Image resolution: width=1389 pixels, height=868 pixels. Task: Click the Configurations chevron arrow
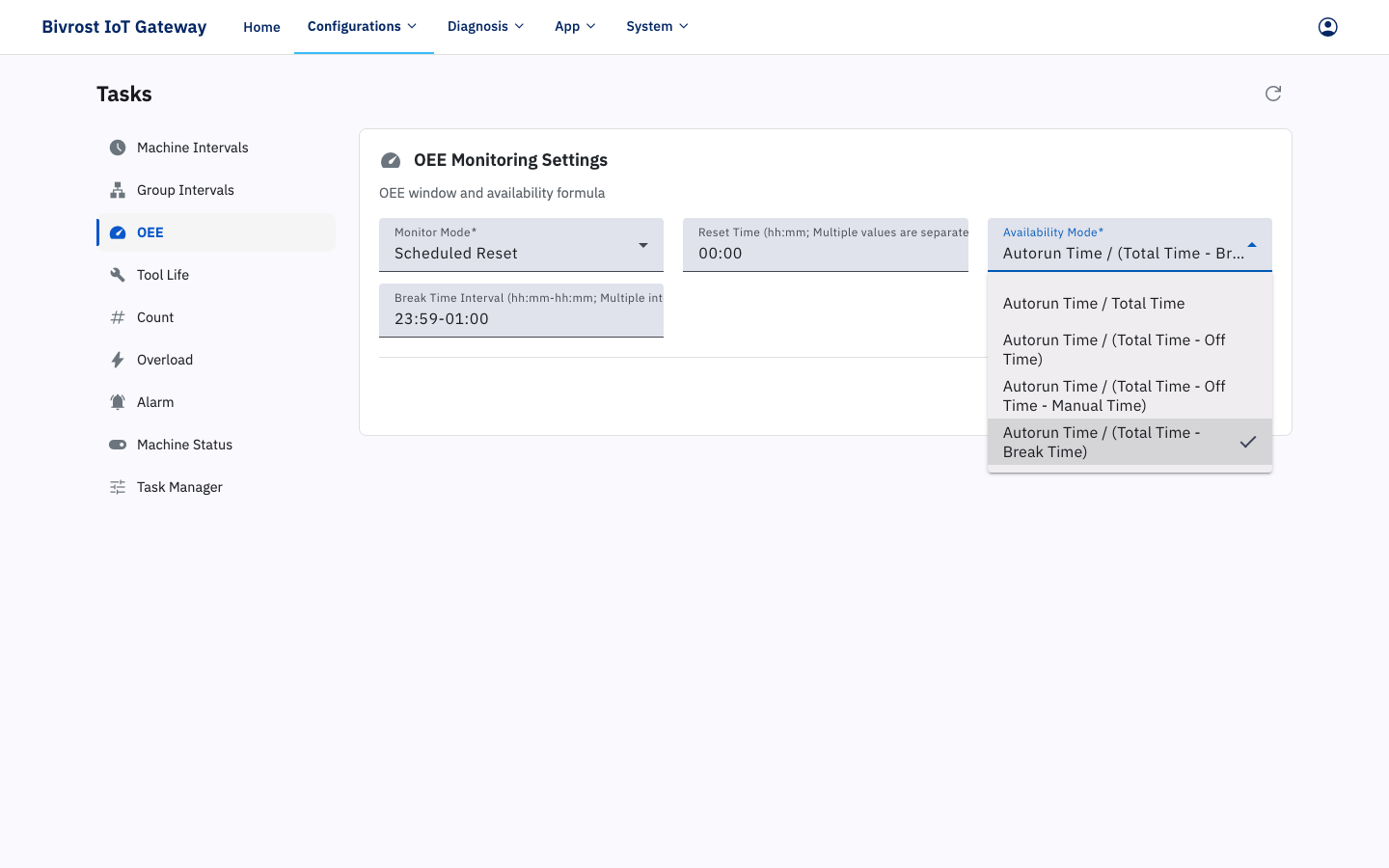413,26
